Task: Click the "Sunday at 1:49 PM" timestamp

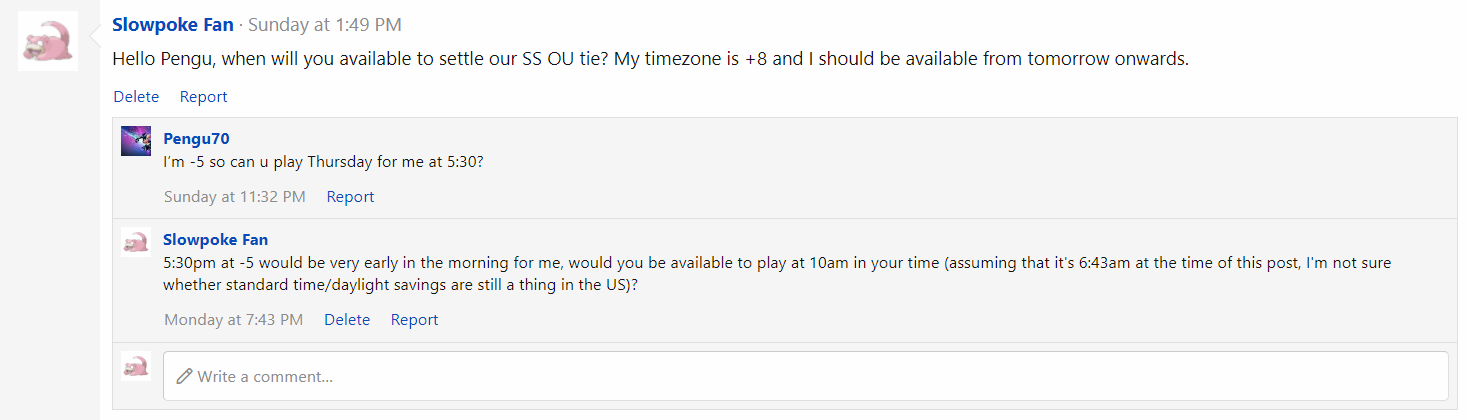Action: (325, 25)
